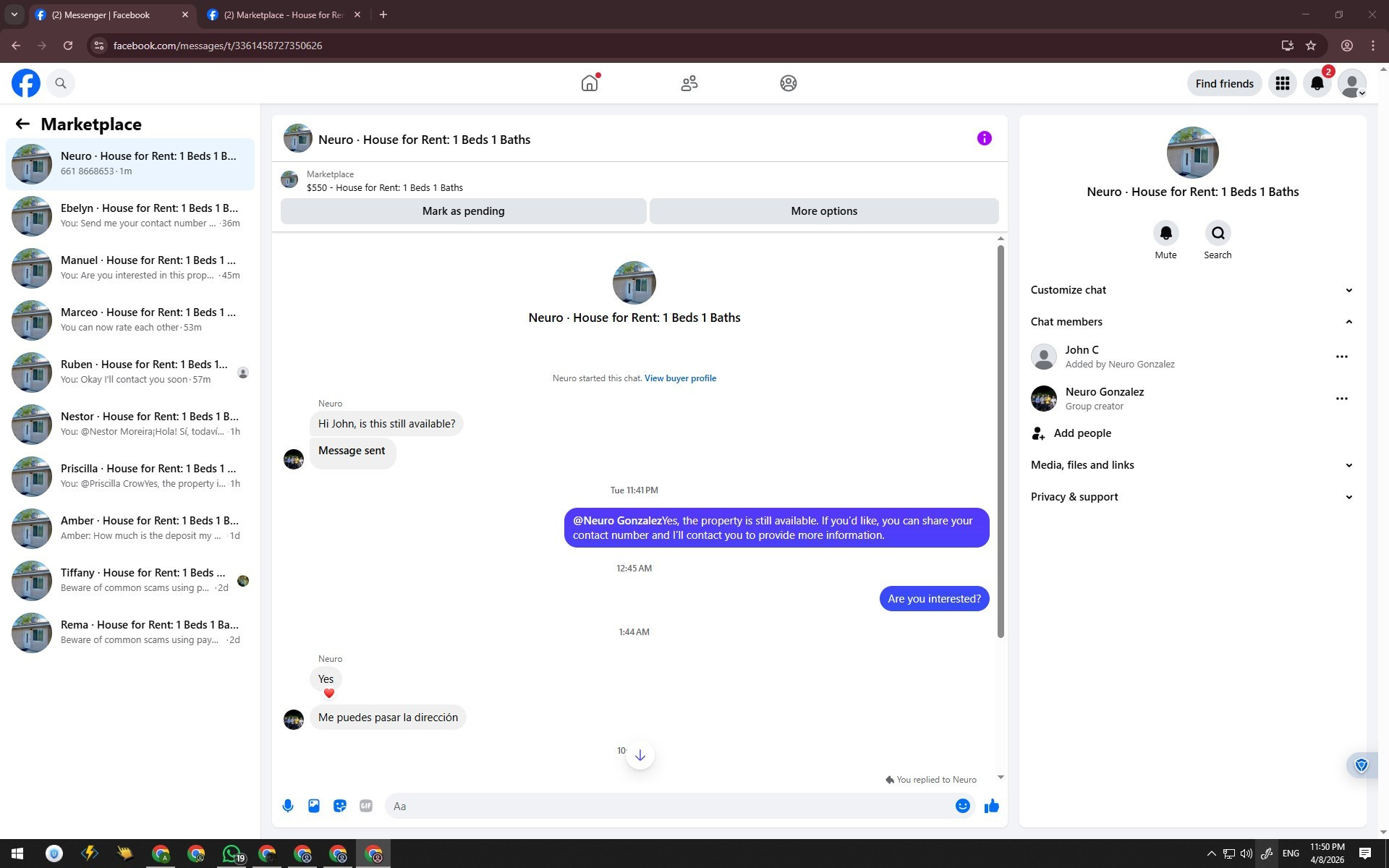The height and width of the screenshot is (868, 1389).
Task: Open the GIF picker icon
Action: (366, 806)
